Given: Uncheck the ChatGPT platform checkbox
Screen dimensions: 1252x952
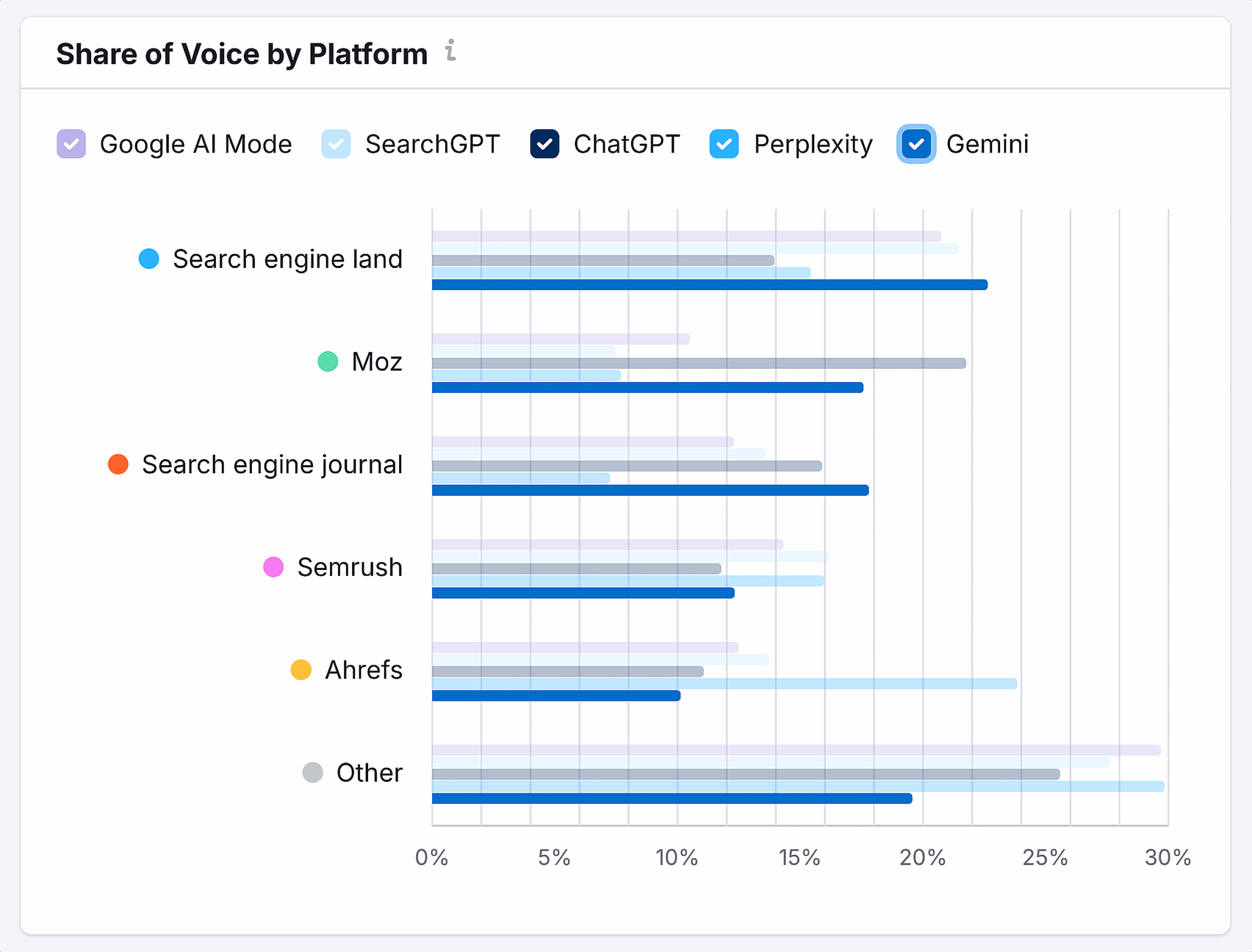Looking at the screenshot, I should pos(545,144).
